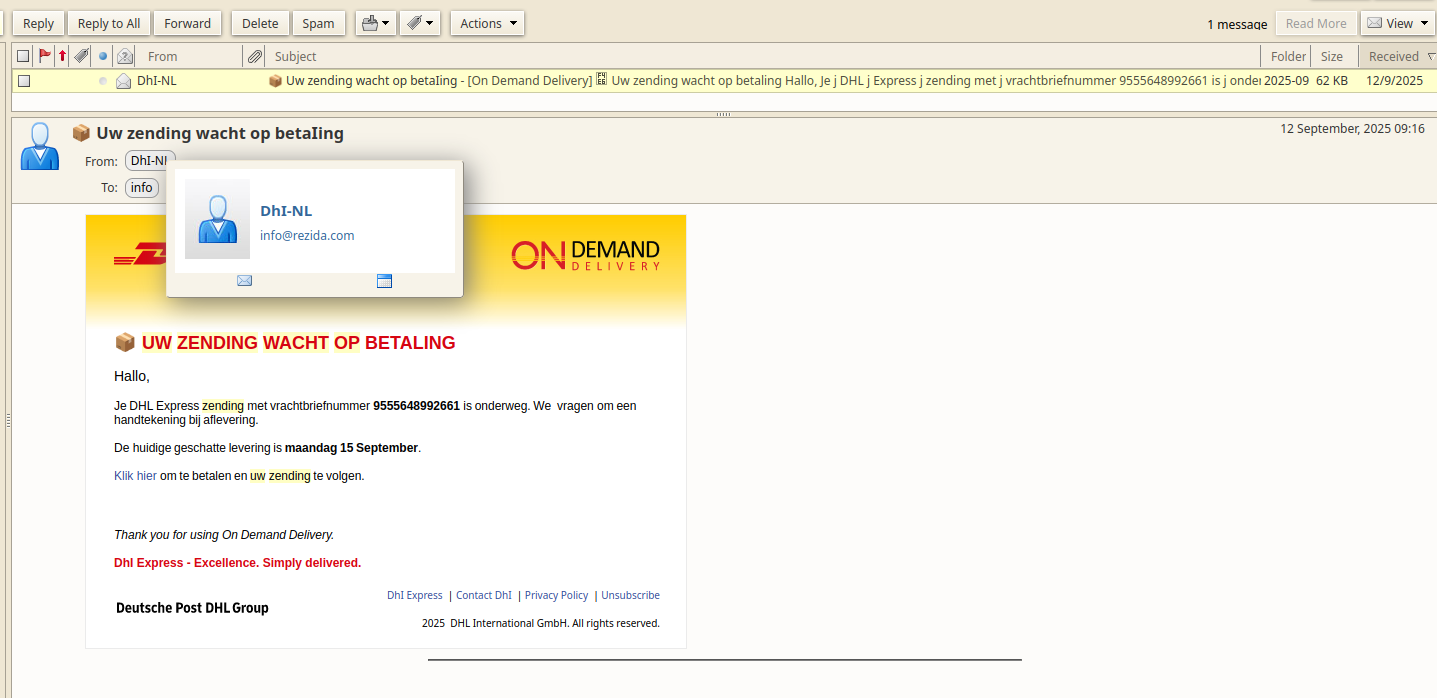The width and height of the screenshot is (1437, 698).
Task: Open the tag button dropdown arrow
Action: (x=430, y=22)
